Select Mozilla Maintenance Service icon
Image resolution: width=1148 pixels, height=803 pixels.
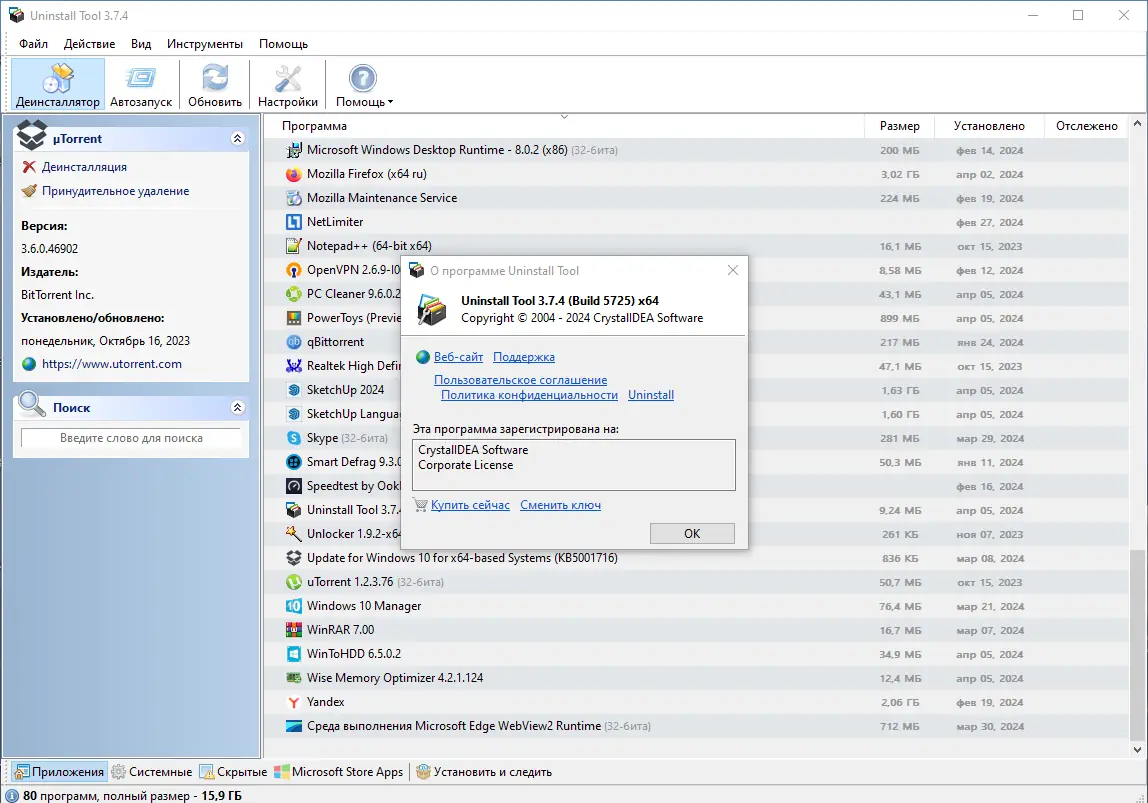click(x=294, y=198)
